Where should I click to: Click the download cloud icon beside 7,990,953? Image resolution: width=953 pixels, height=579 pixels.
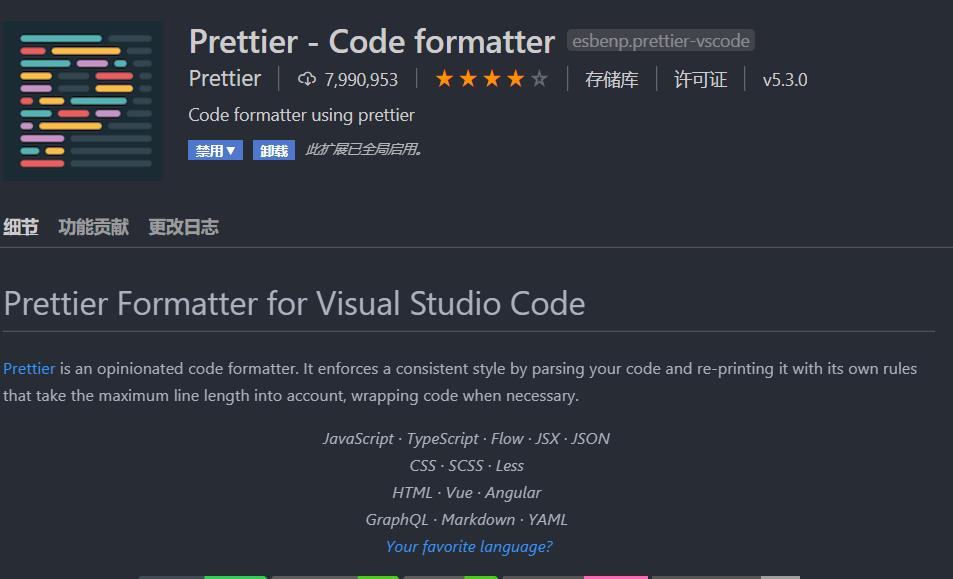click(x=307, y=79)
